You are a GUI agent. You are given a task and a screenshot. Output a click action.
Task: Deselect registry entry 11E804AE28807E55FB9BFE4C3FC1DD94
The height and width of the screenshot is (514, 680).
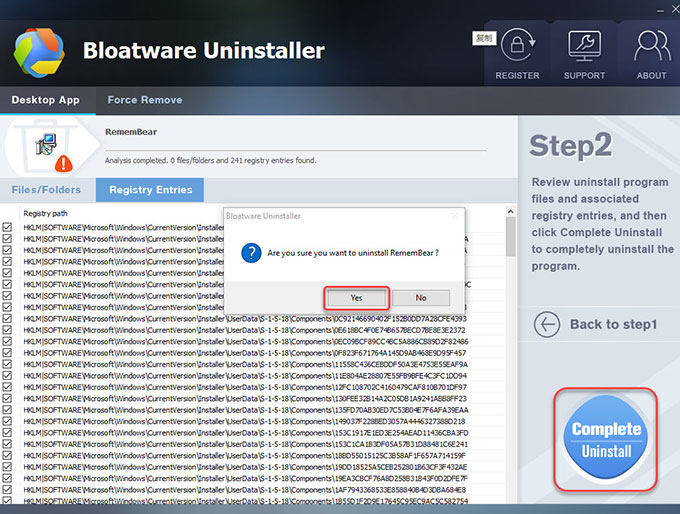click(7, 376)
